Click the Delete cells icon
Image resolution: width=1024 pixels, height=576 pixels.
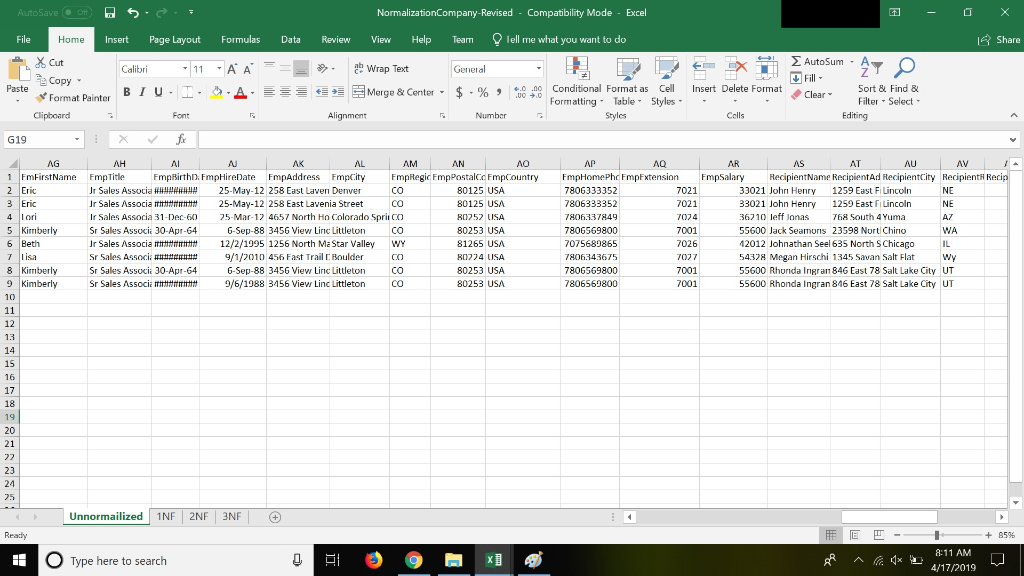[735, 67]
